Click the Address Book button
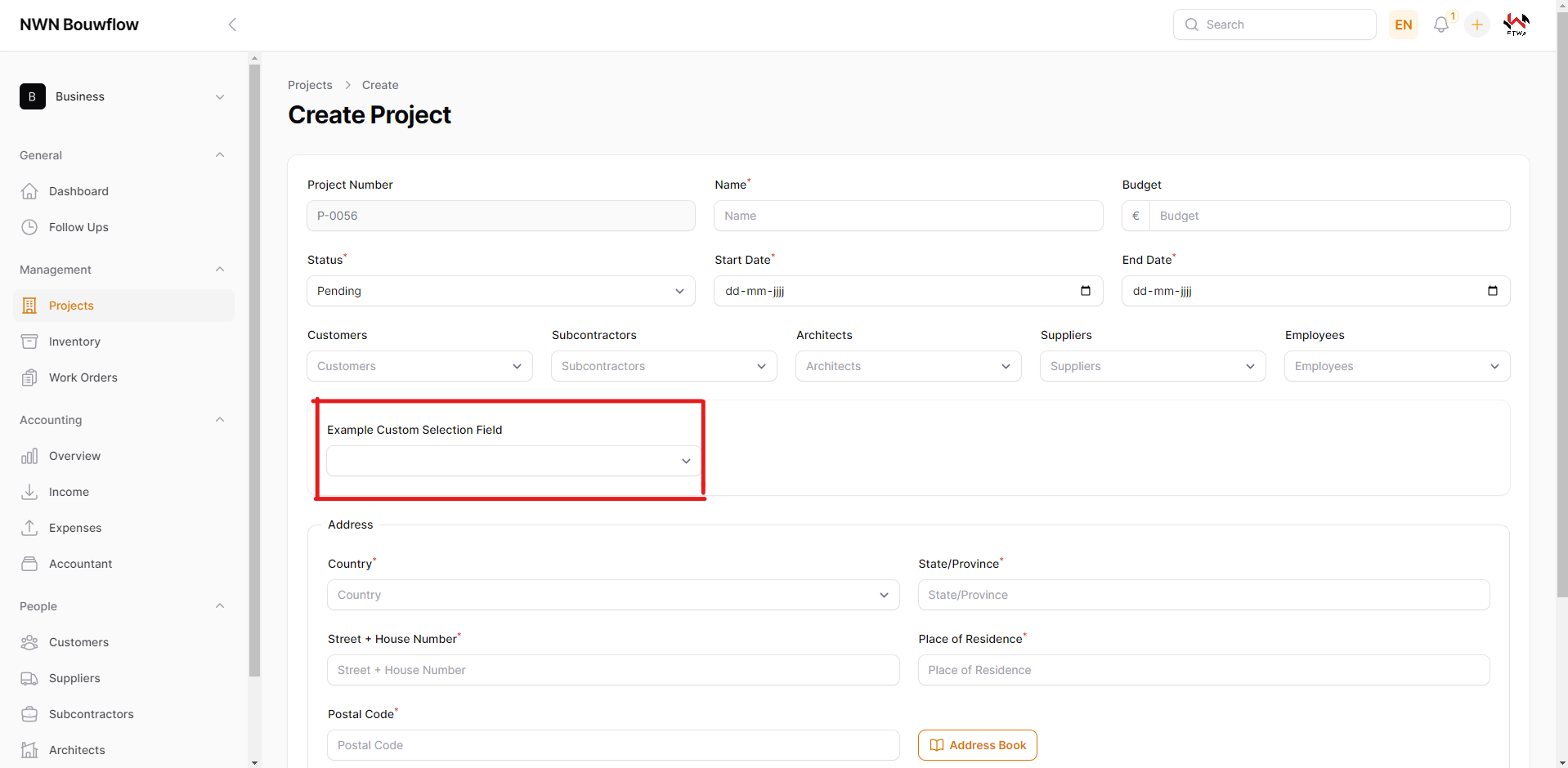 977,745
